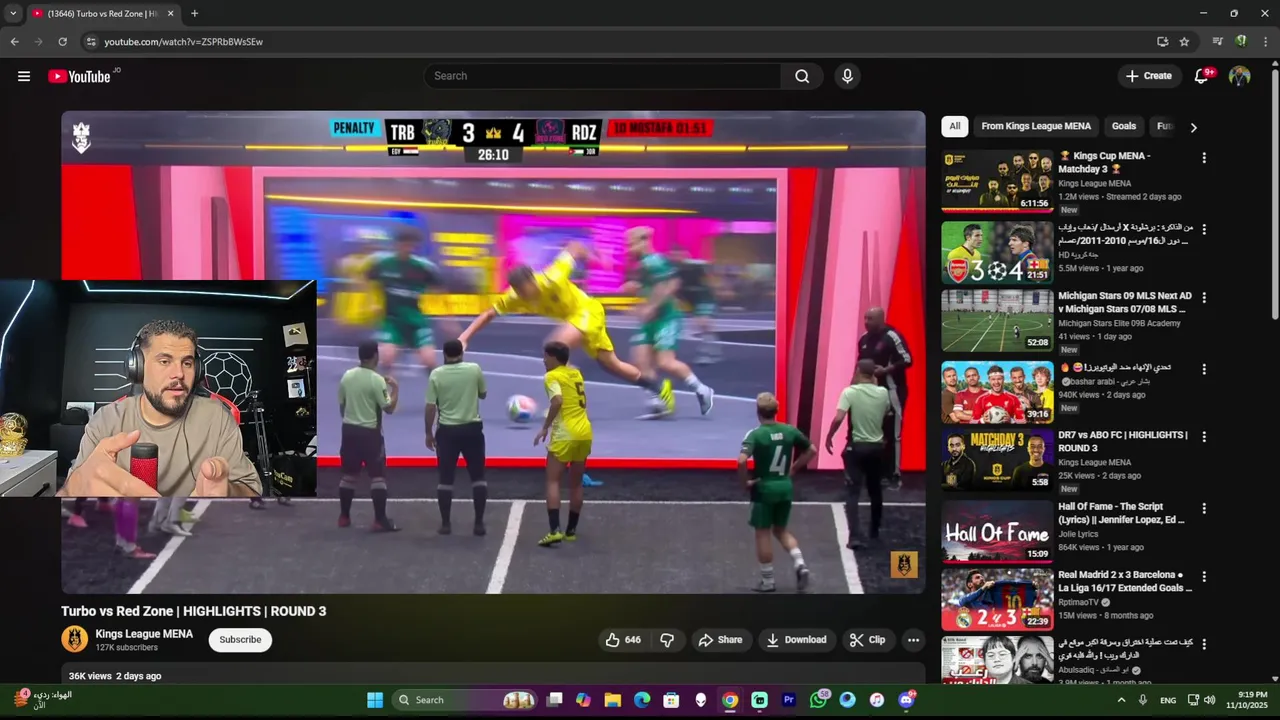Screen dimensions: 1280x720
Task: Install app icon in the address bar
Action: coord(1162,42)
